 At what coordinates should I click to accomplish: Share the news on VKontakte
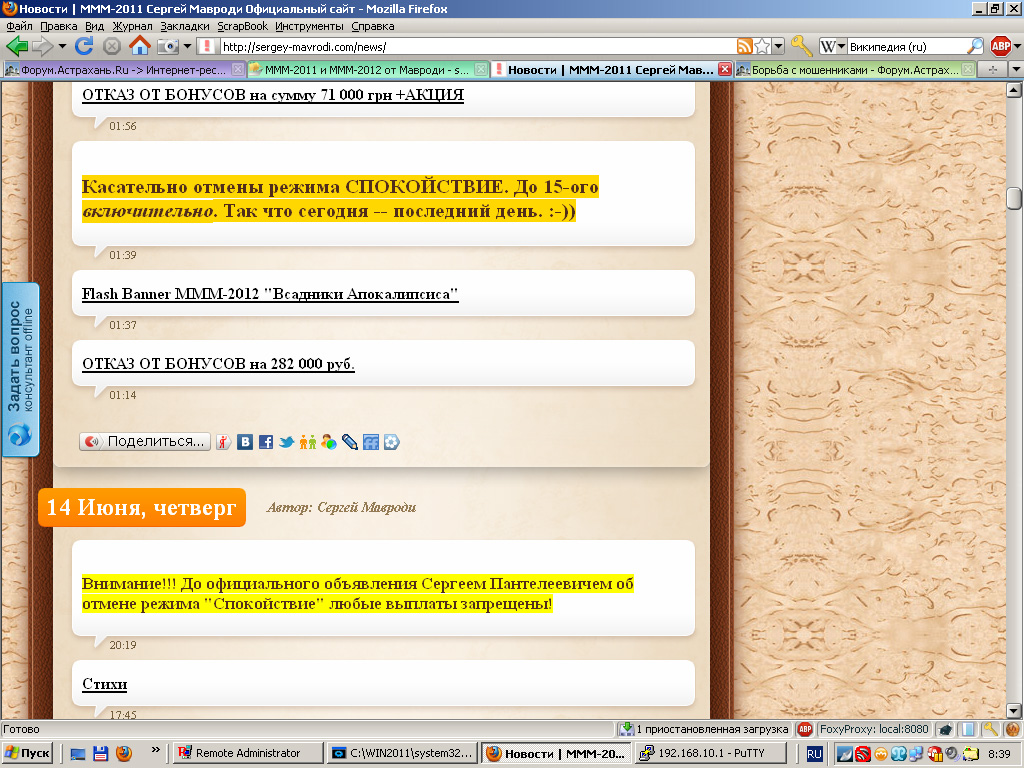coord(245,442)
